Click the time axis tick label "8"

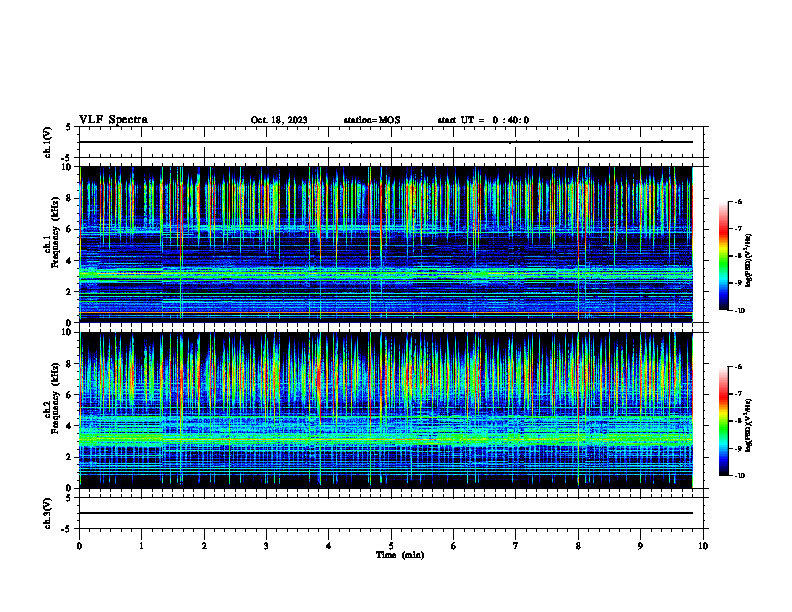[x=578, y=546]
